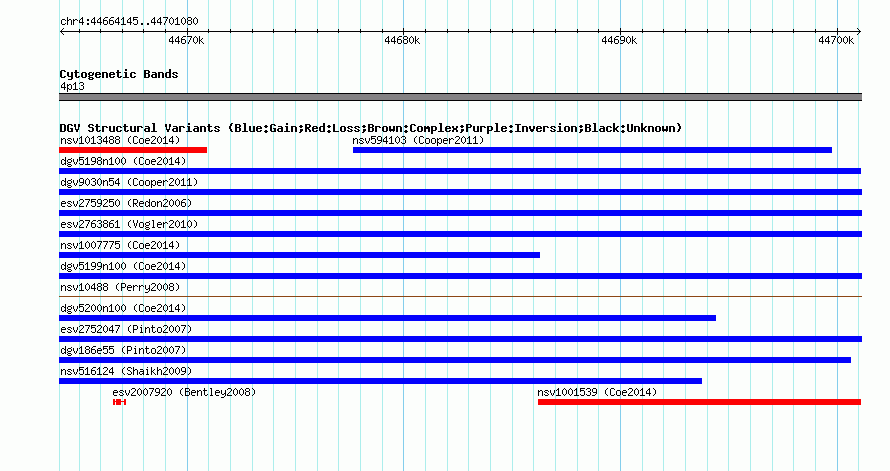Click the left arrow end of ruler
Screen dimensions: 890x471
tap(62, 32)
